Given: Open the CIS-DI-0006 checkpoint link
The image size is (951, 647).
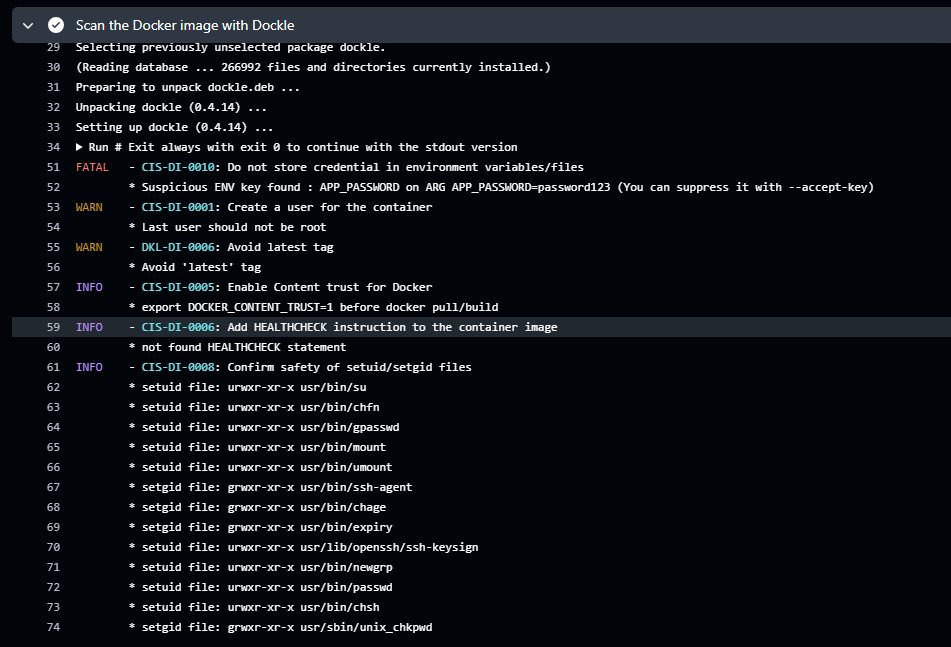Looking at the screenshot, I should pos(178,327).
